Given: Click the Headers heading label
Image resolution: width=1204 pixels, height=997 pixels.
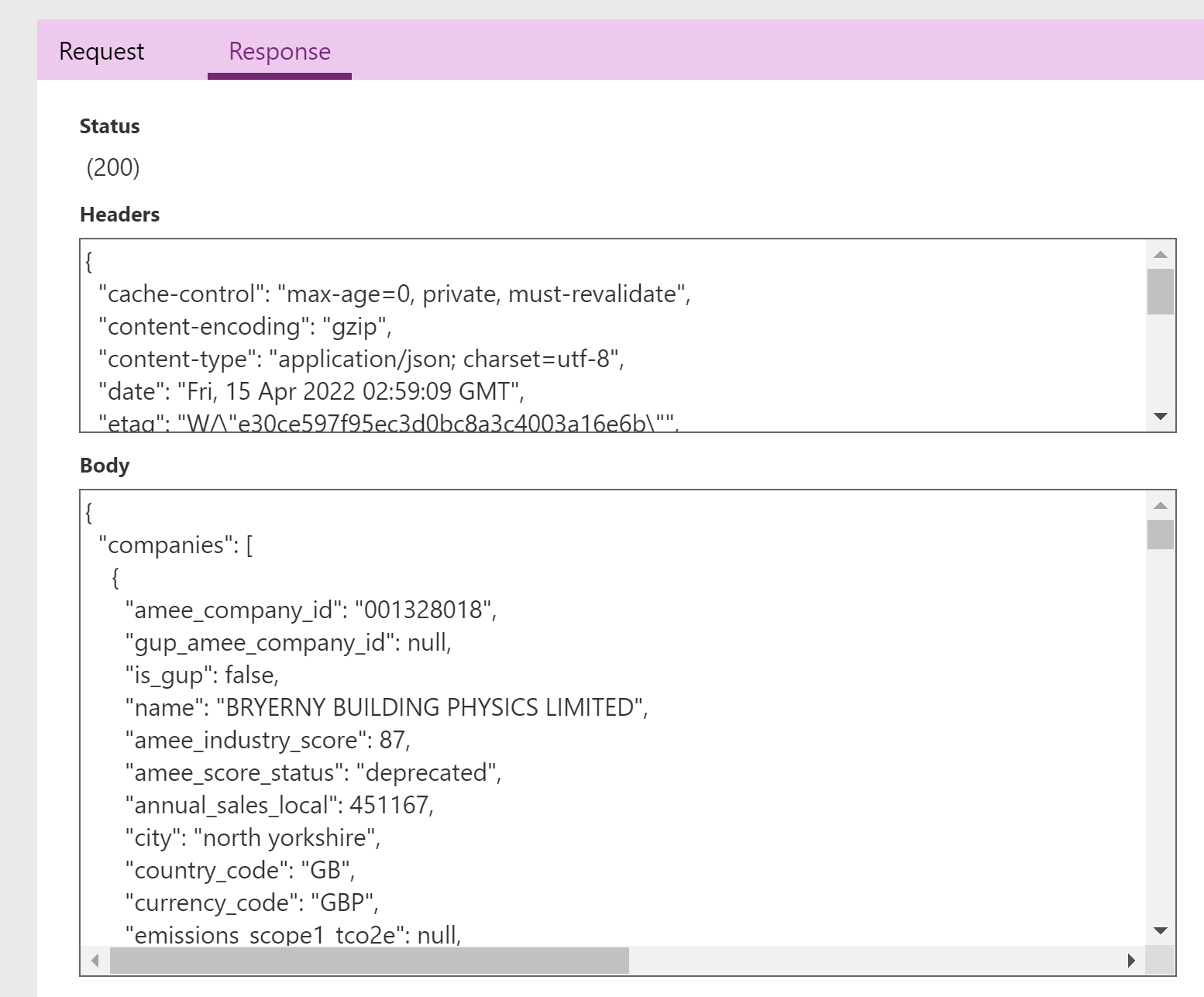Looking at the screenshot, I should 119,215.
